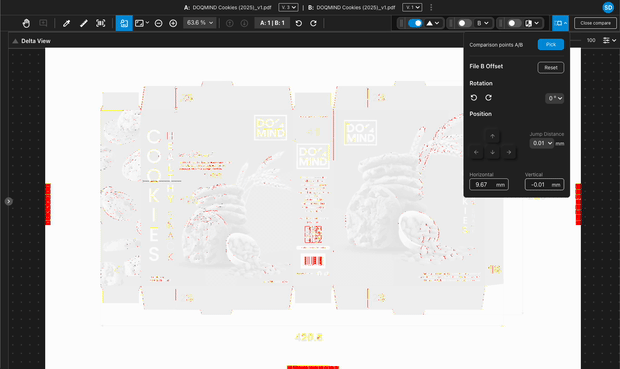Screen dimensions: 620x369
Task: Click the A: 1 | B: 1 page indicator
Action: tap(272, 23)
